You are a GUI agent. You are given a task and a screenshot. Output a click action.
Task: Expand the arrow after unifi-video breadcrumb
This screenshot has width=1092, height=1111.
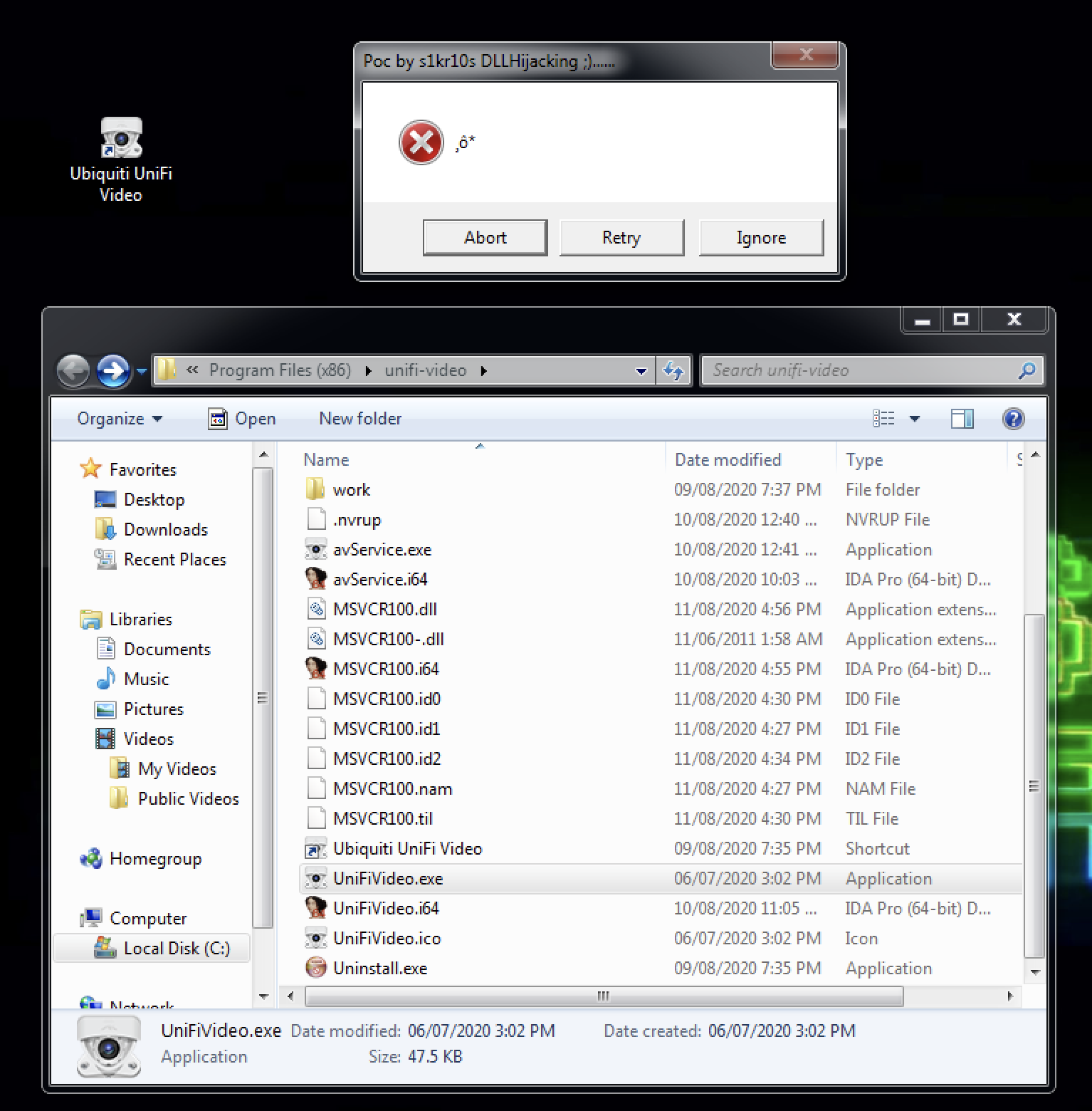tap(483, 371)
